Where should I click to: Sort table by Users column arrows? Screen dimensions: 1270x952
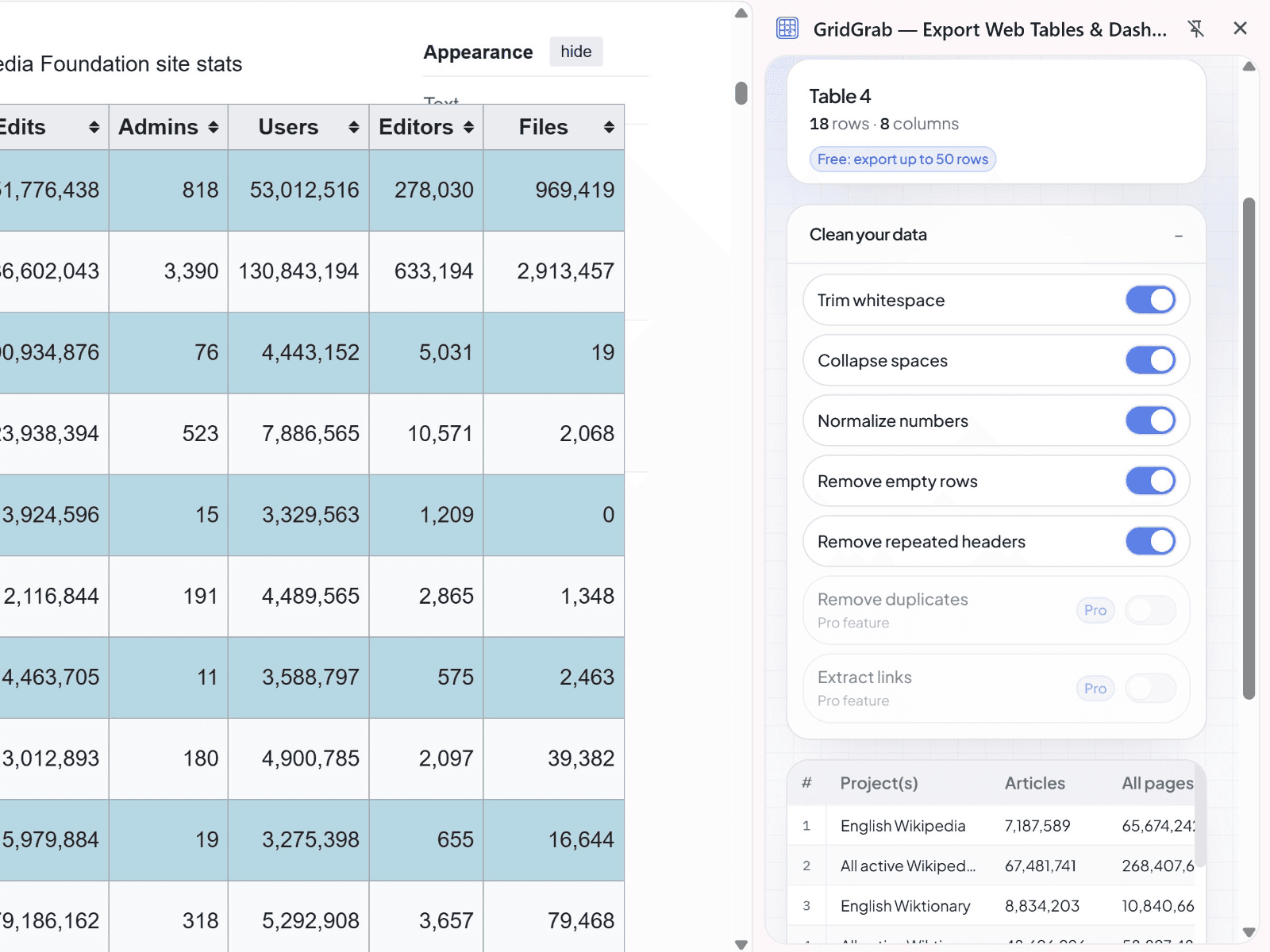point(353,127)
